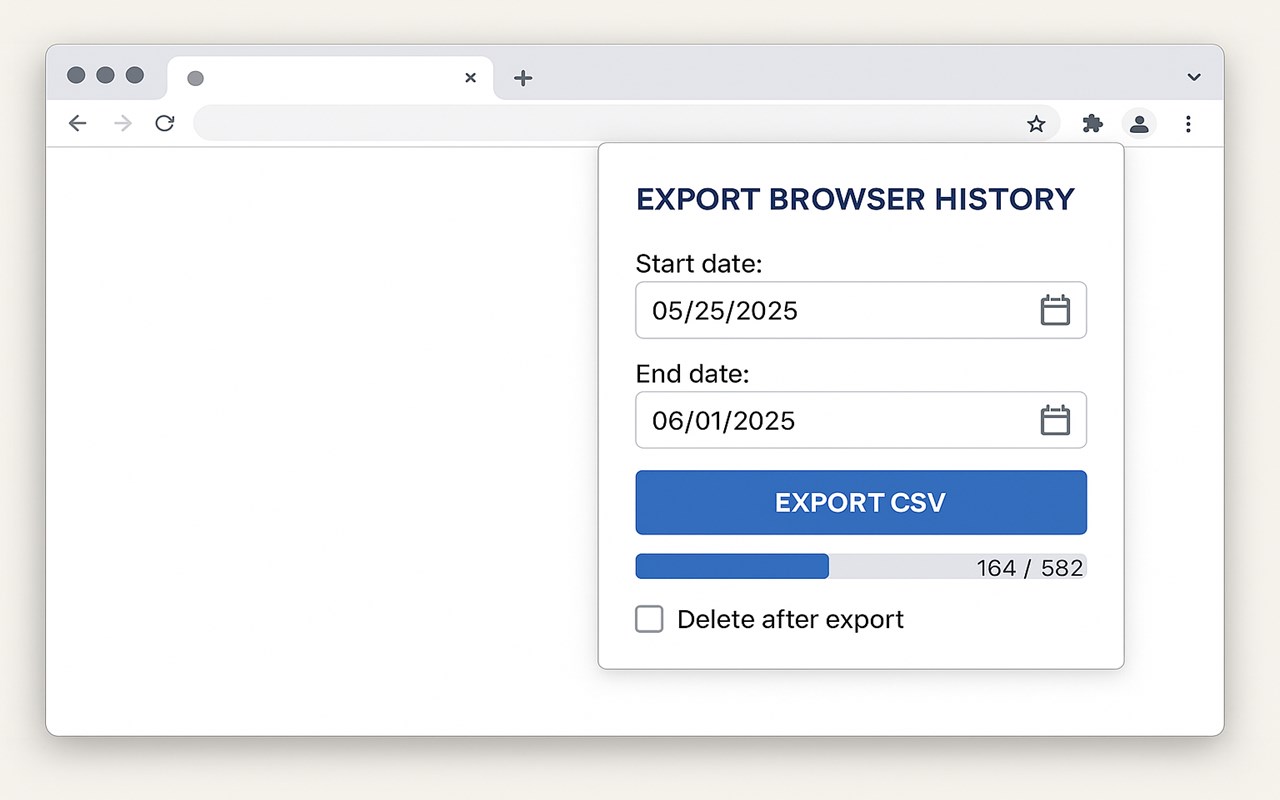Open the Start date calendar picker
The image size is (1280, 800).
click(x=1055, y=310)
